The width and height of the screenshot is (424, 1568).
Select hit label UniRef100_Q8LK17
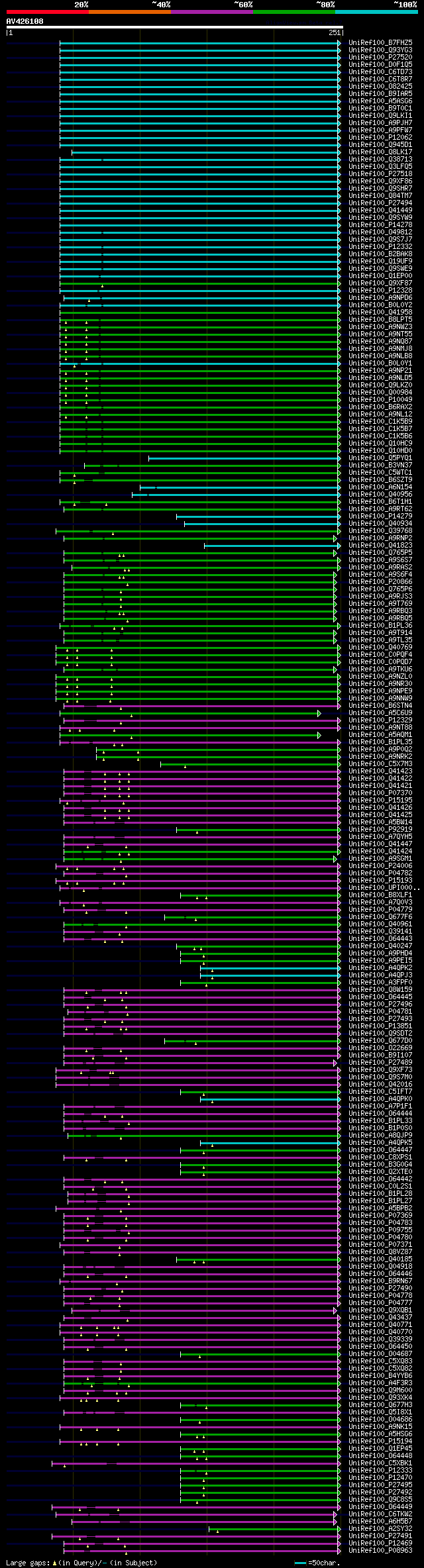(380, 152)
